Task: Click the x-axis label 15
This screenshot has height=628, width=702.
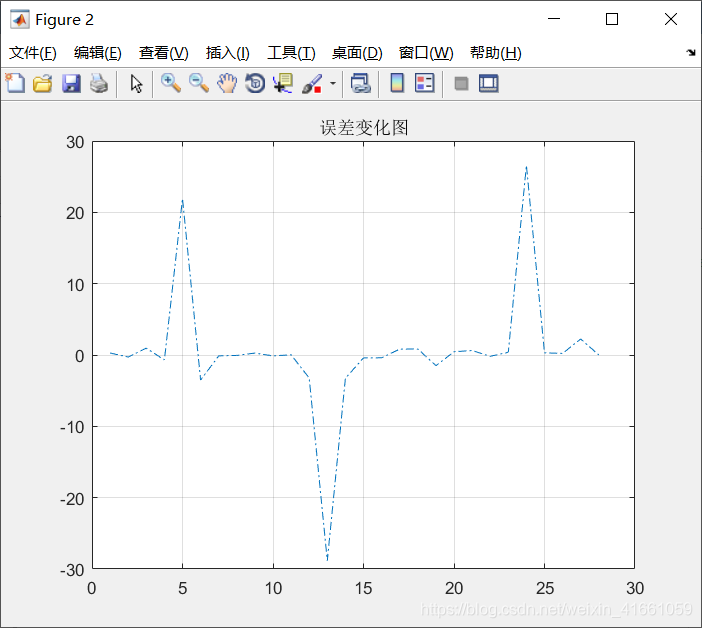Action: [x=364, y=588]
